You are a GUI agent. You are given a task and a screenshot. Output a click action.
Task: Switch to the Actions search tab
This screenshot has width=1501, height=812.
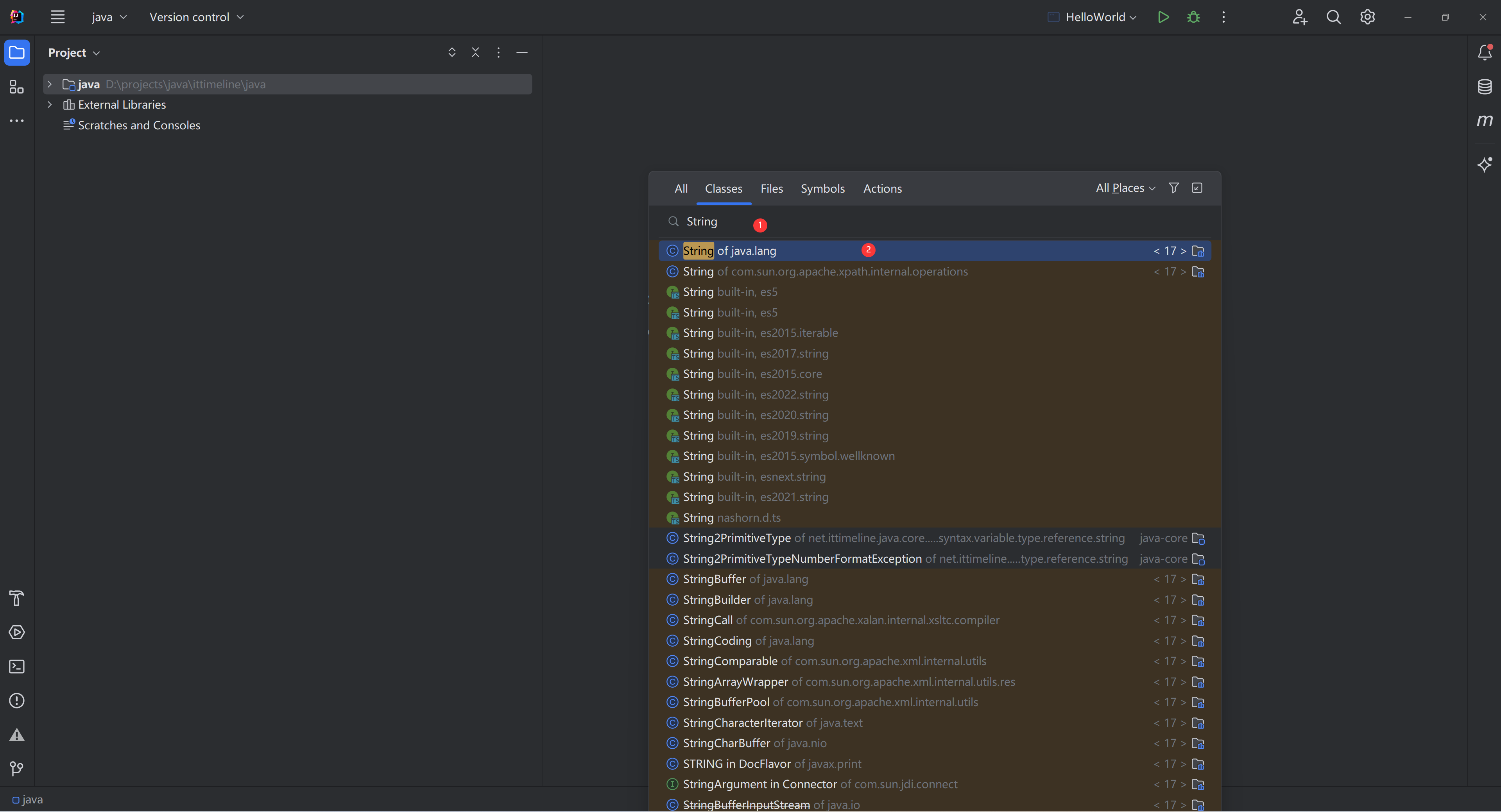[x=882, y=188]
